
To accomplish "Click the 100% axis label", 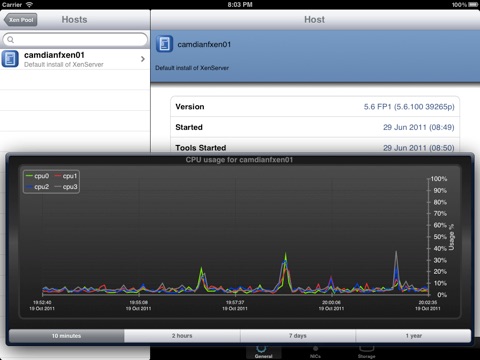I will 439,179.
